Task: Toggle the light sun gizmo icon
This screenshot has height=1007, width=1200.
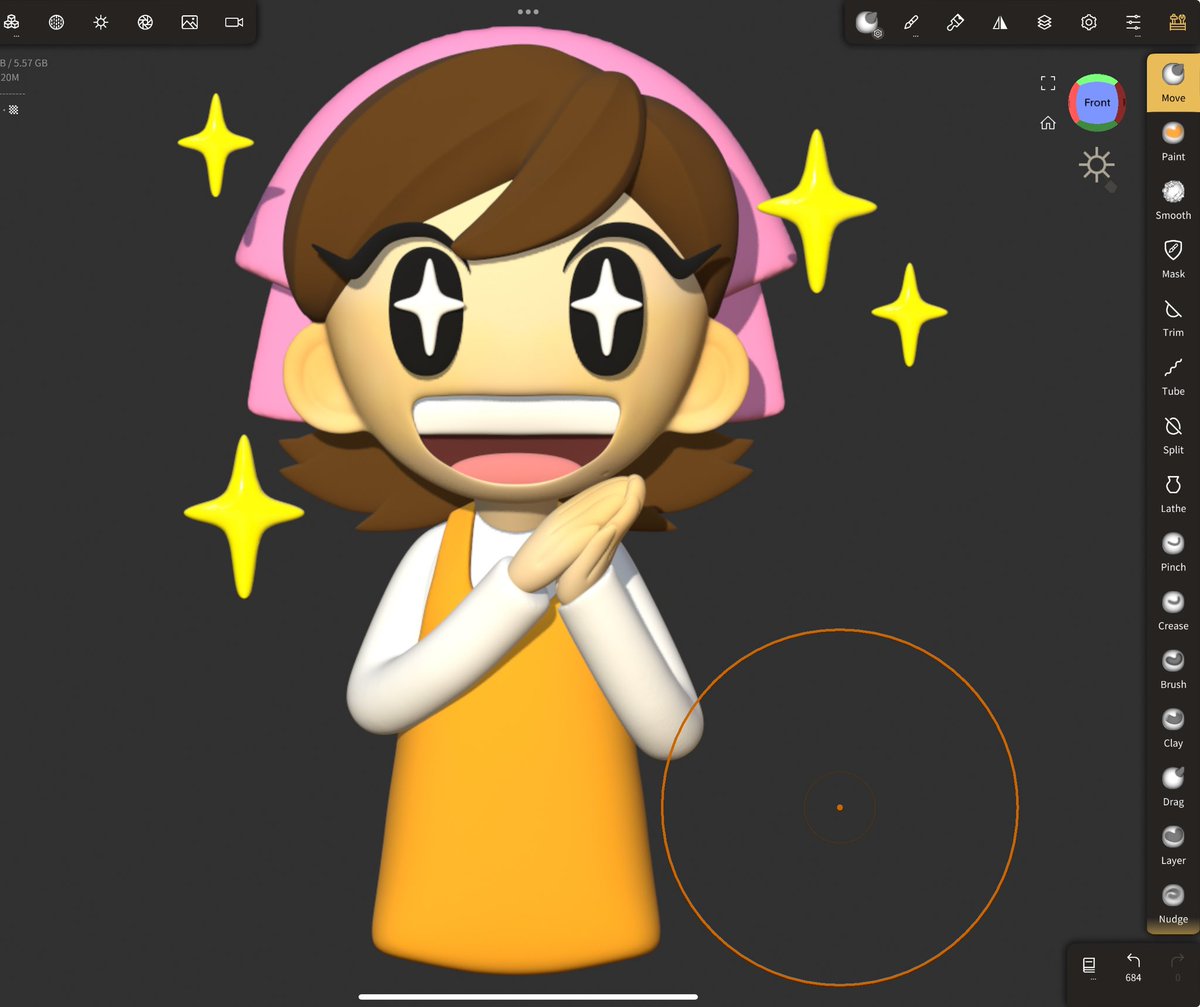Action: (1098, 166)
